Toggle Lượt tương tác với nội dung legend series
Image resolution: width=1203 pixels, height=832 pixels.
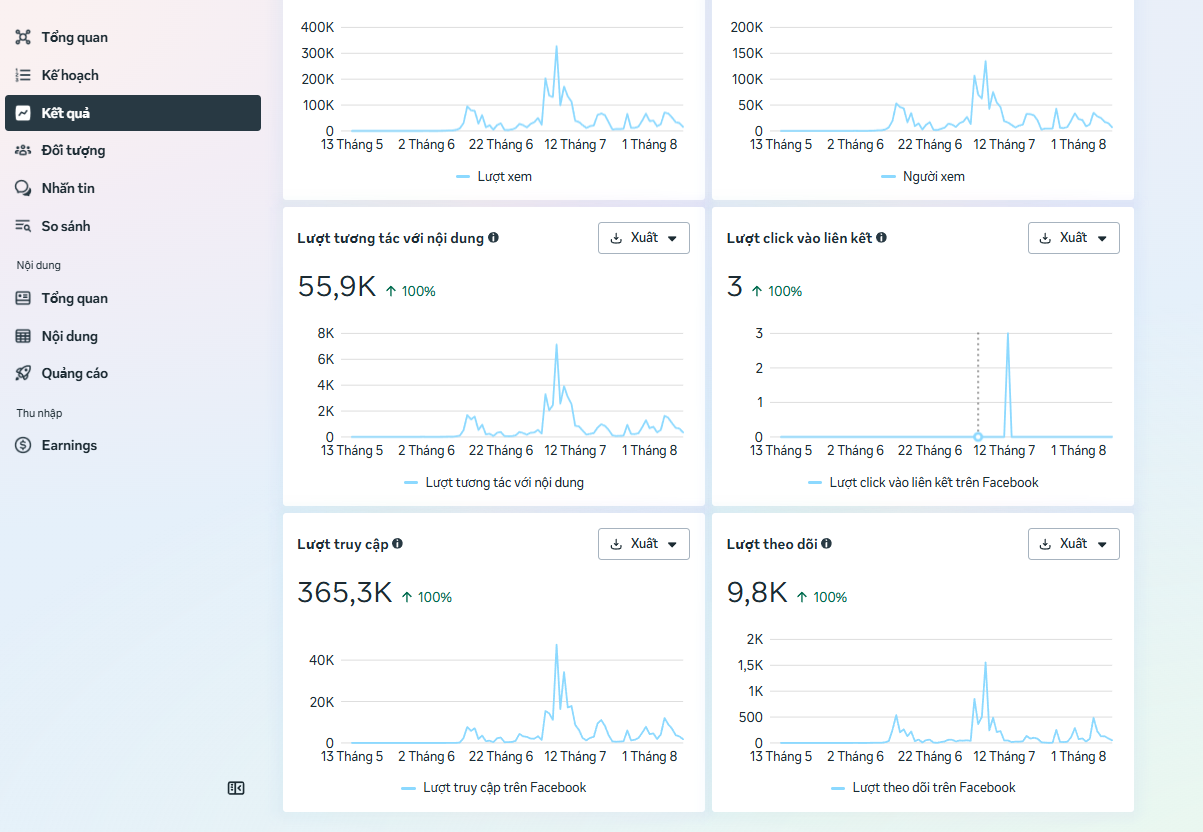coord(494,483)
